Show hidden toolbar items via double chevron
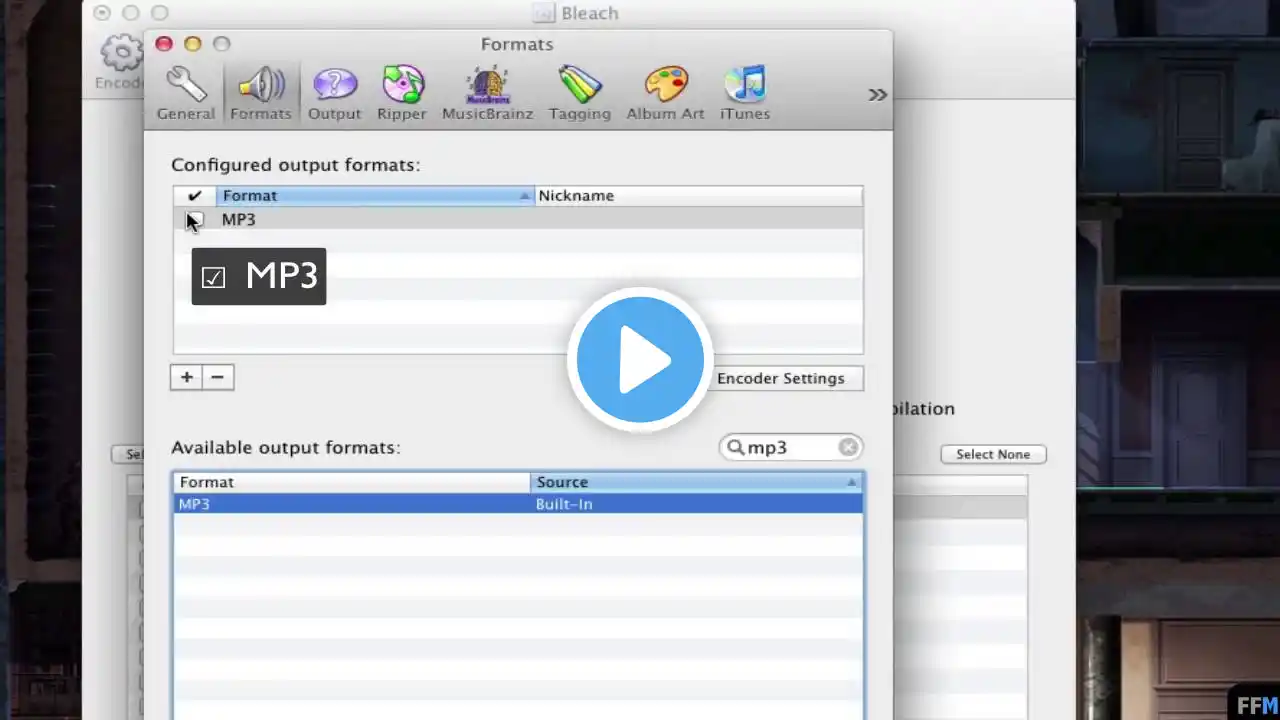This screenshot has width=1280, height=720. (877, 94)
